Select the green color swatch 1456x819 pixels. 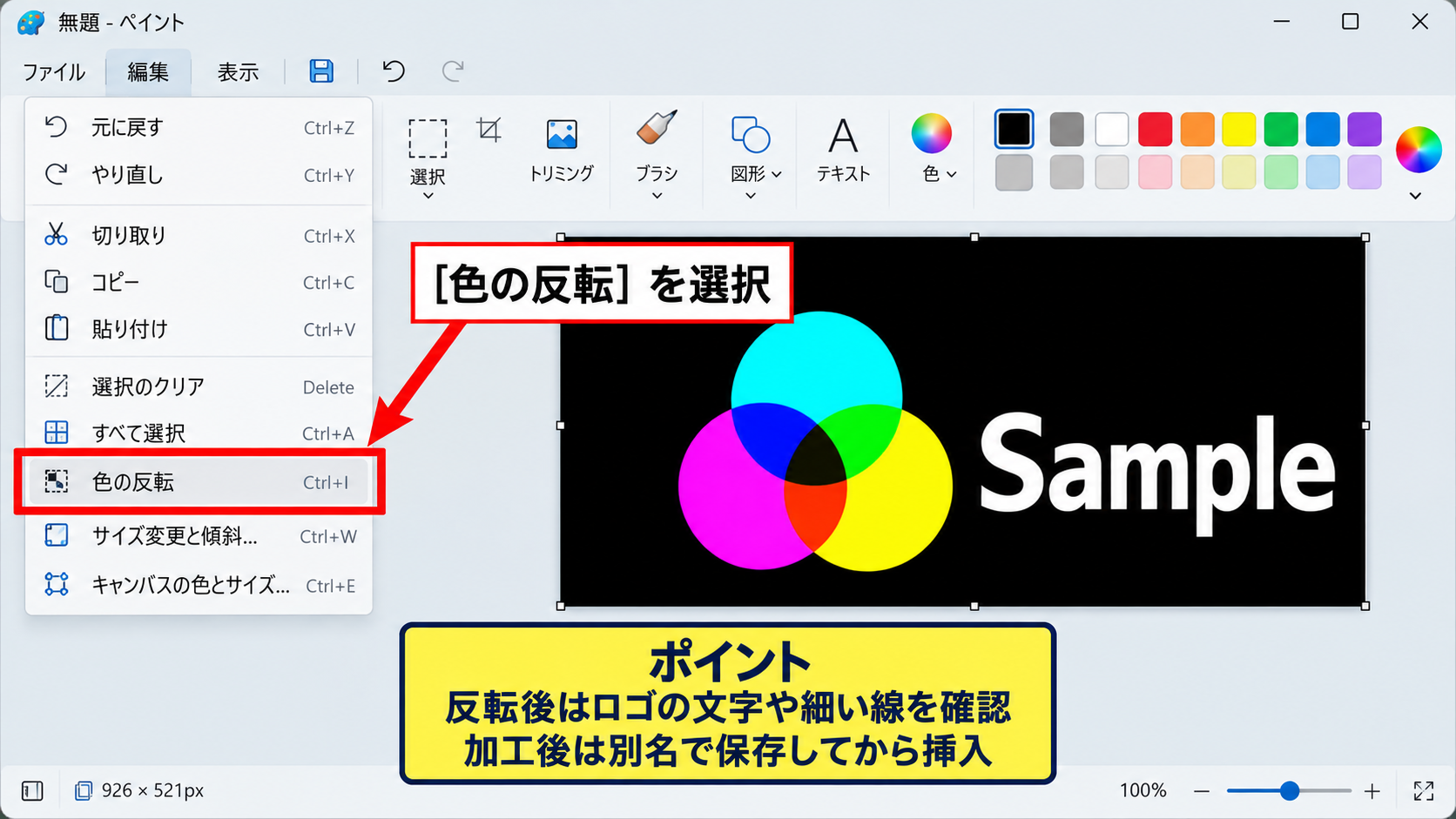(x=1281, y=130)
